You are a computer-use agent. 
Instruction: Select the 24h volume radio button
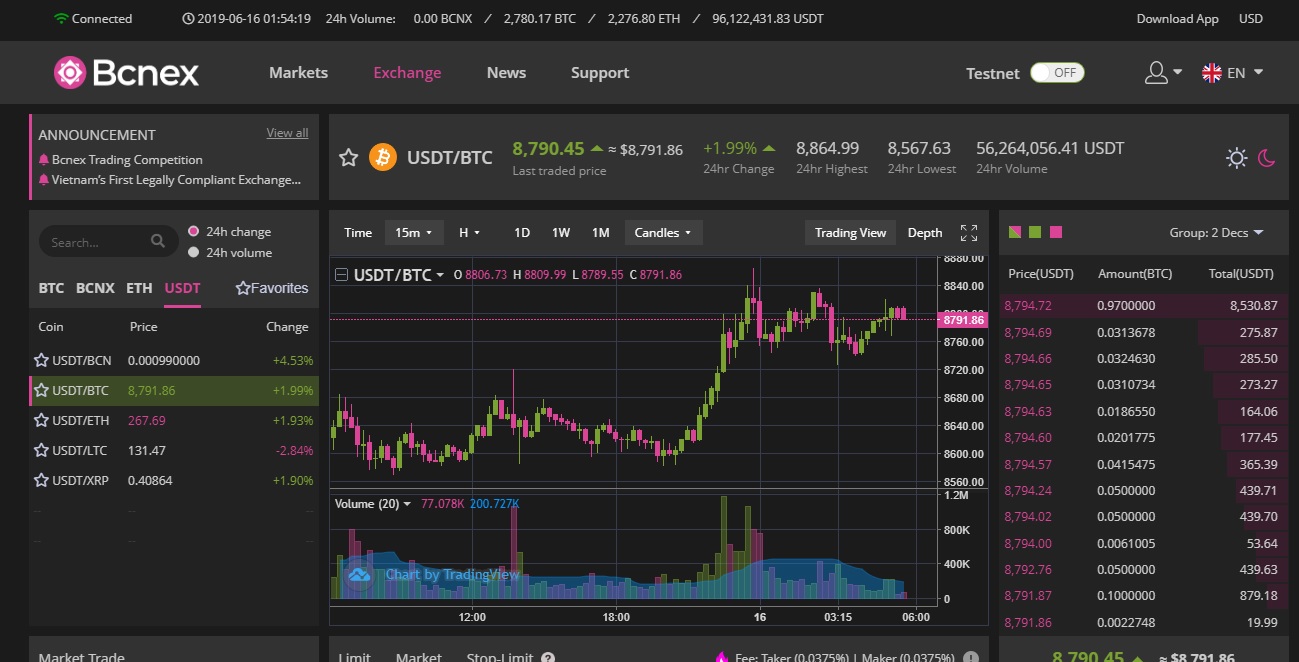coord(194,252)
